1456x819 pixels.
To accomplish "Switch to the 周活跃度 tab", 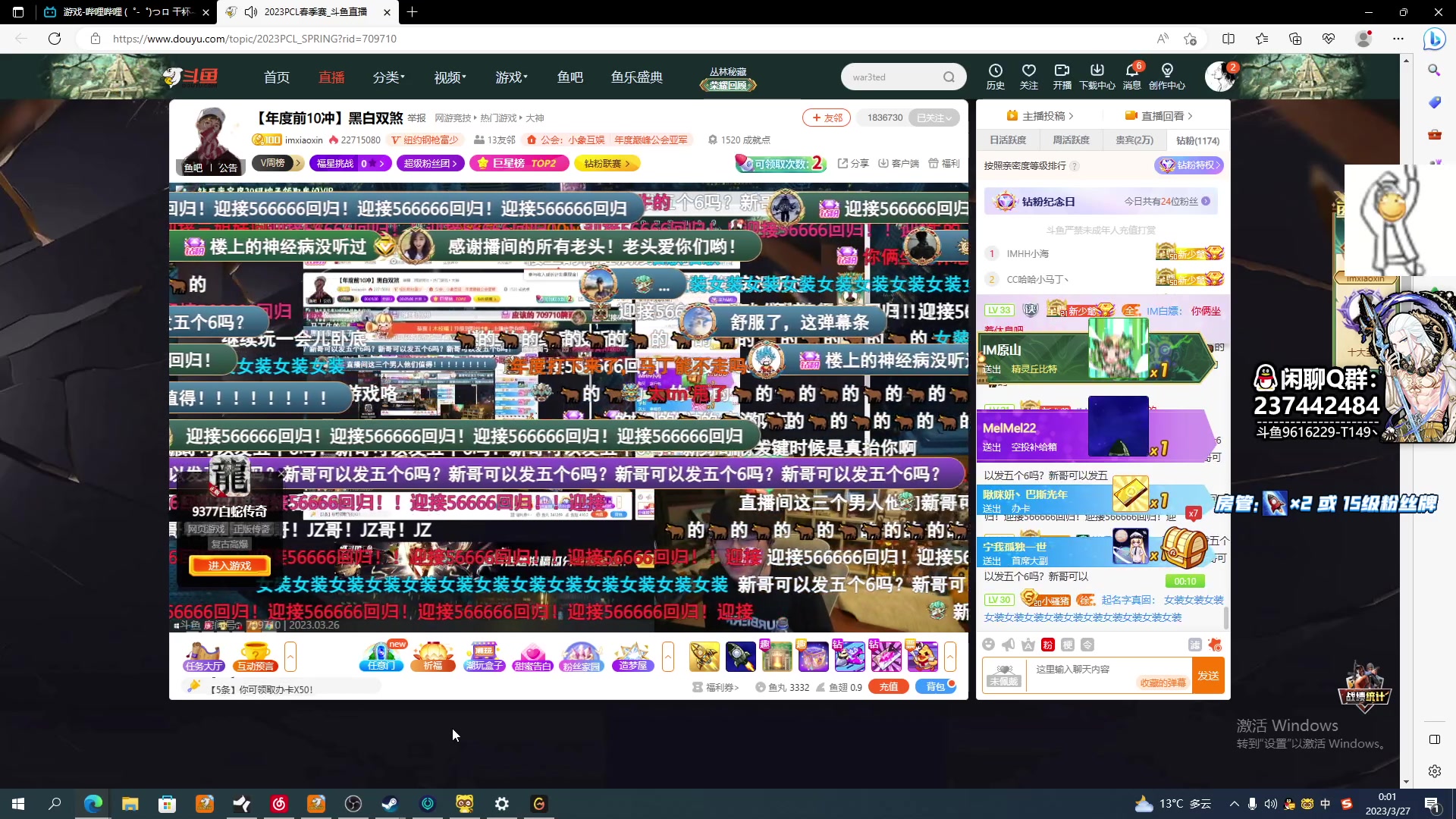I will pyautogui.click(x=1070, y=140).
